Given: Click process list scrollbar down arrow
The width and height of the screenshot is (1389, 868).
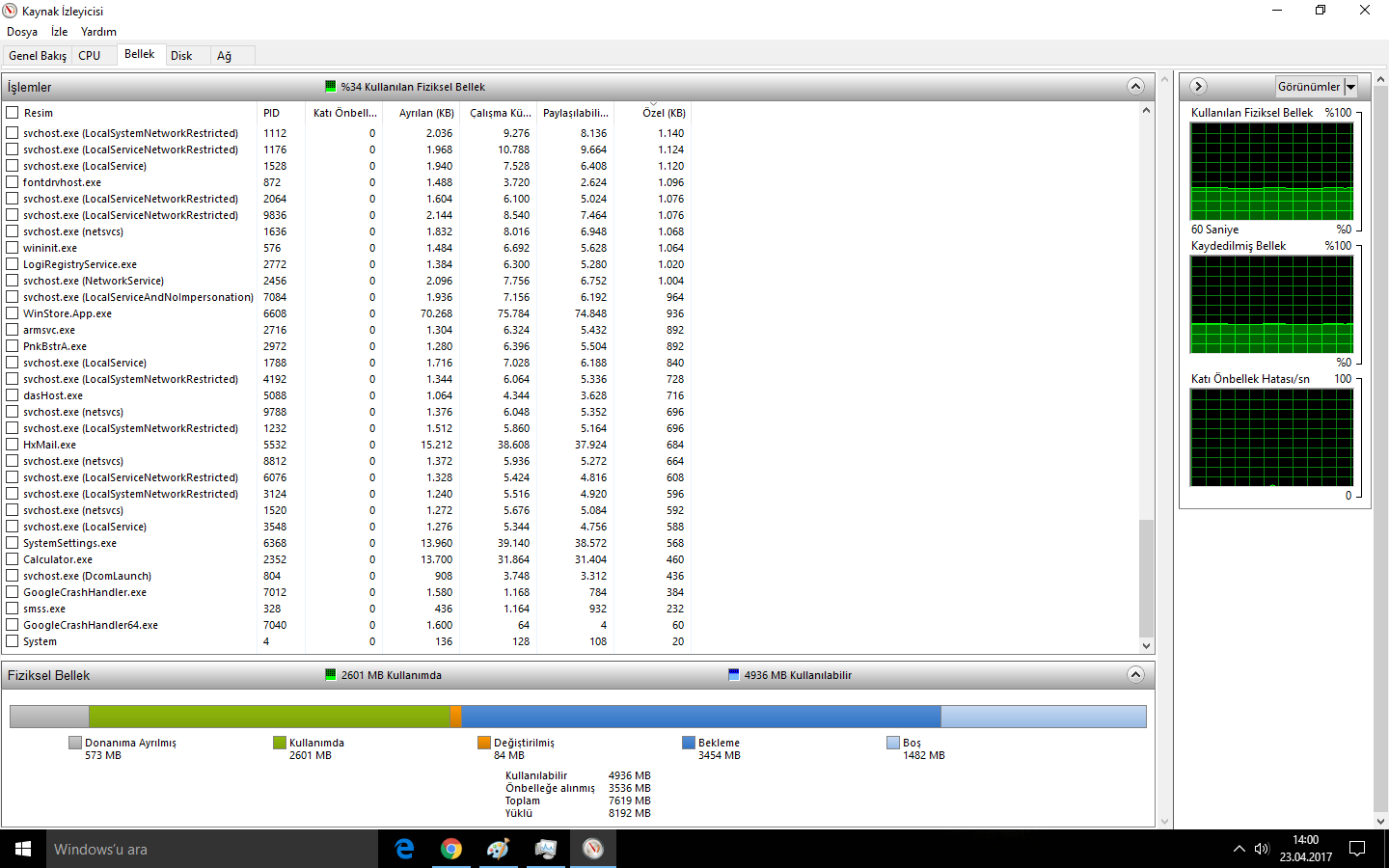Looking at the screenshot, I should 1146,645.
